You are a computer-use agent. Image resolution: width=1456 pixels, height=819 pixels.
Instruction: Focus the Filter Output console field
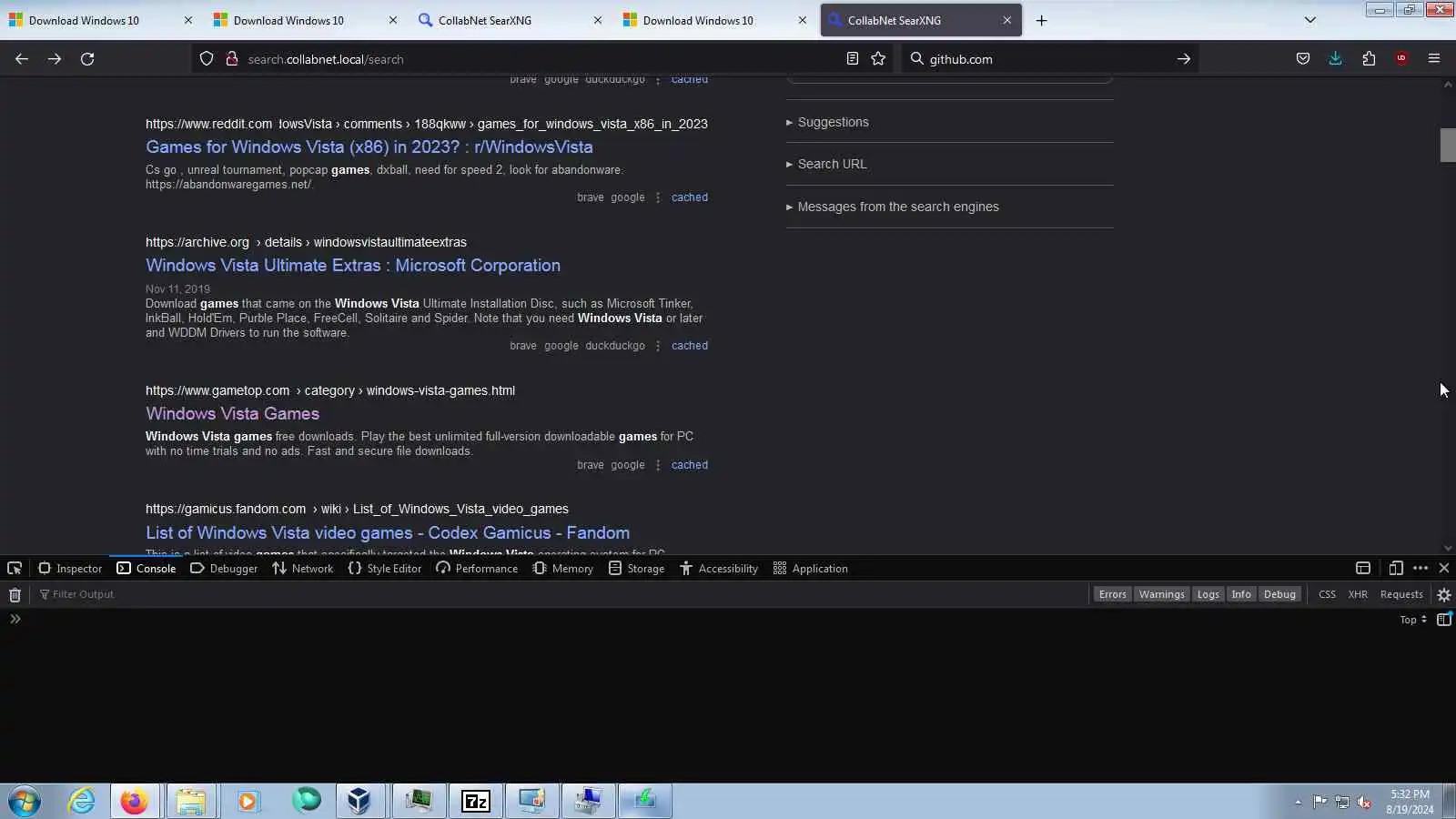[562, 595]
